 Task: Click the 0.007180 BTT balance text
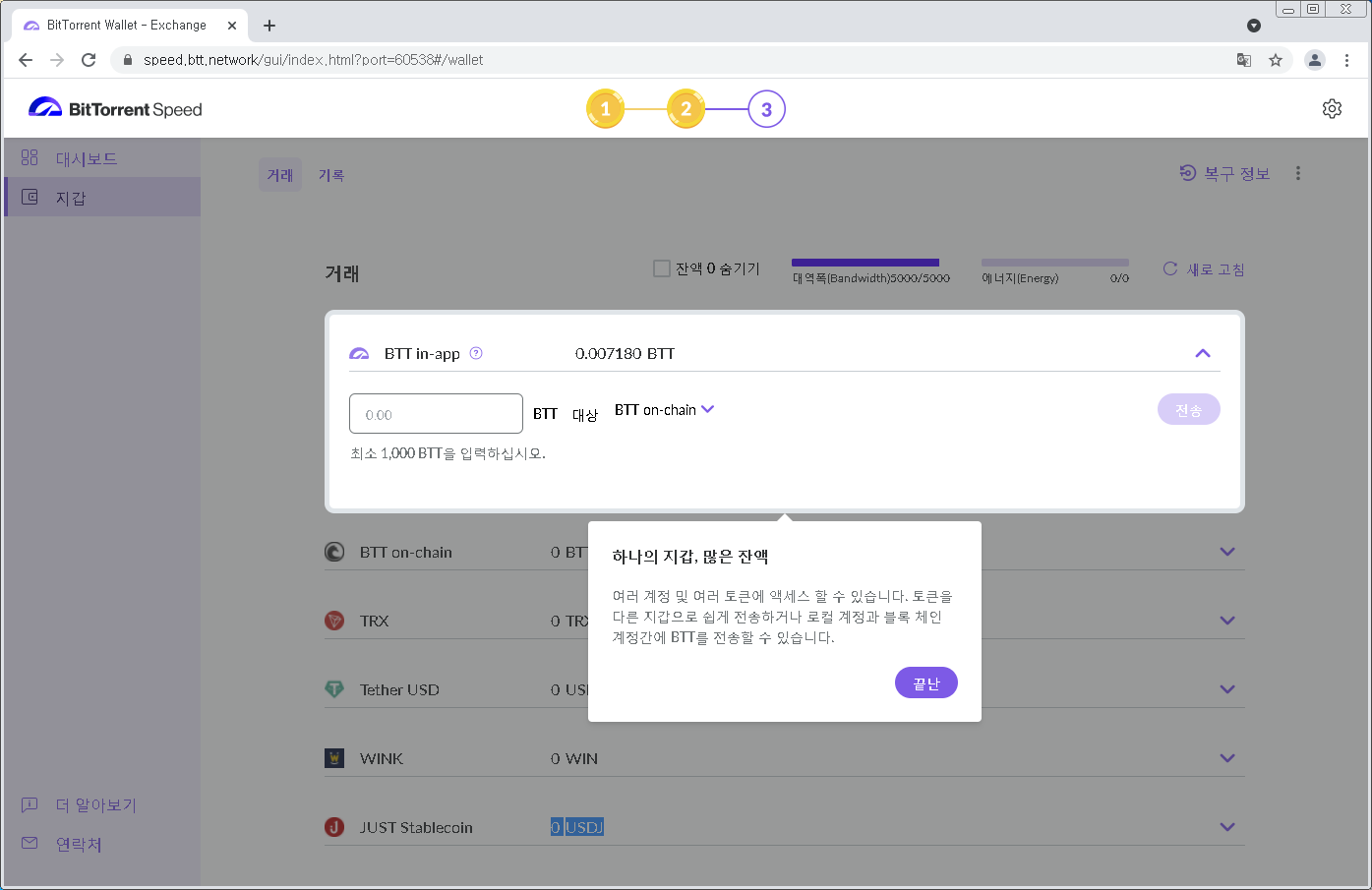coord(625,353)
